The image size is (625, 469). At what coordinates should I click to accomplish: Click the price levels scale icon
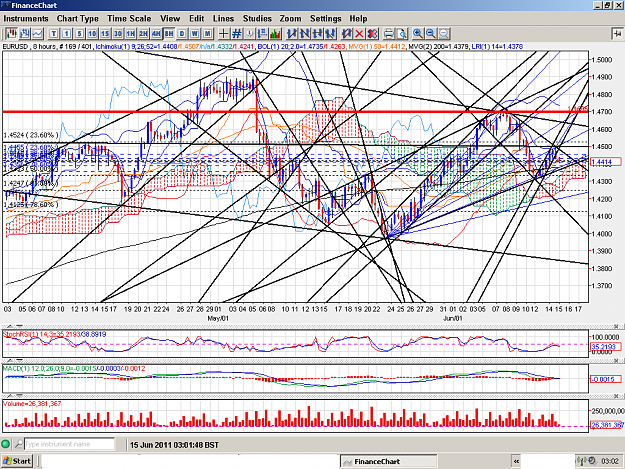(262, 33)
